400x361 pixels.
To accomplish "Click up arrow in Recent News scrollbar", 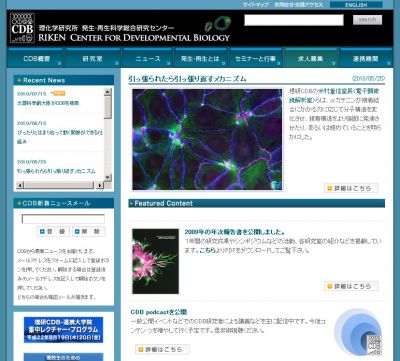I will (x=108, y=92).
